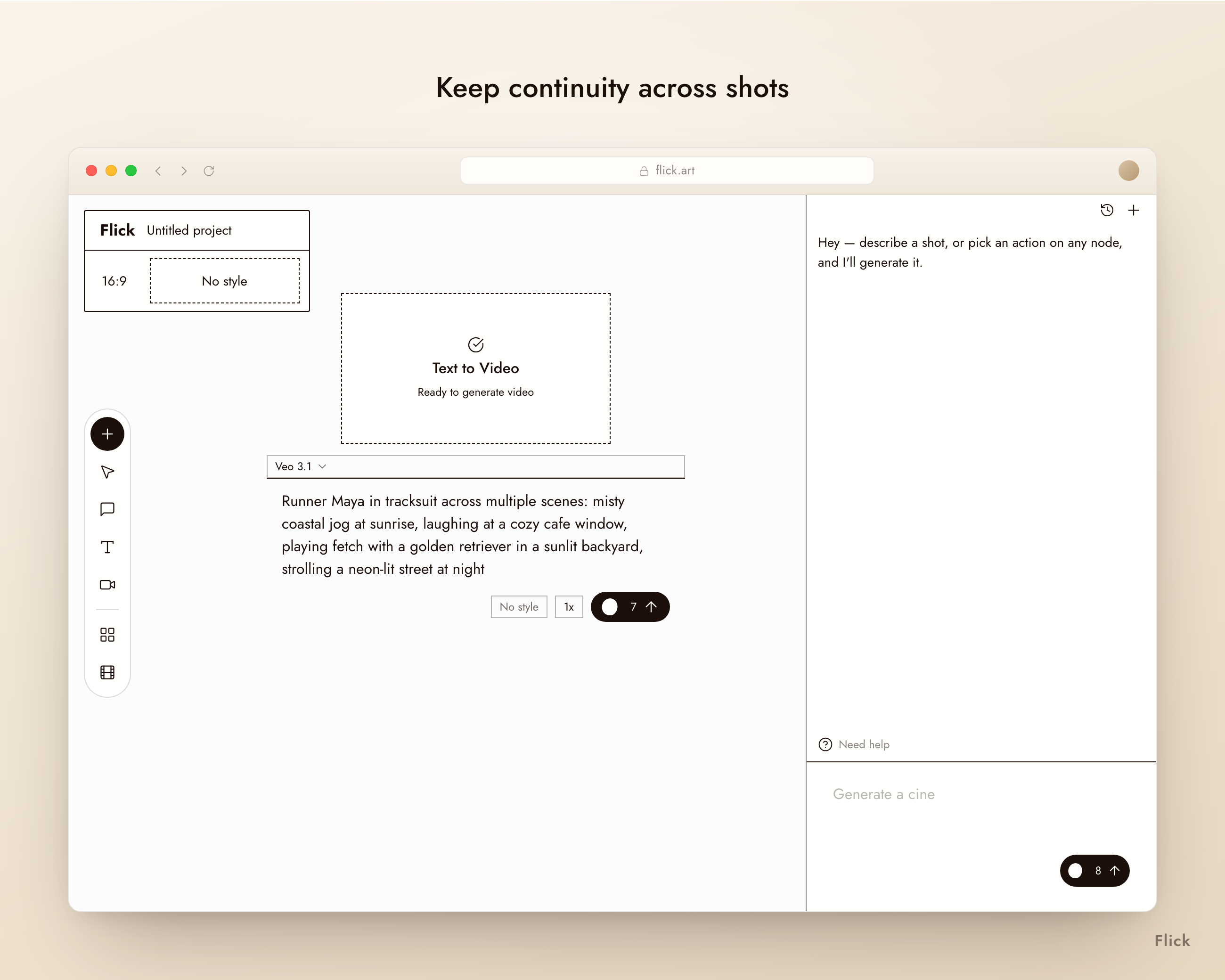Open the 16:9 aspect ratio selector
The image size is (1225, 980).
pyautogui.click(x=114, y=281)
